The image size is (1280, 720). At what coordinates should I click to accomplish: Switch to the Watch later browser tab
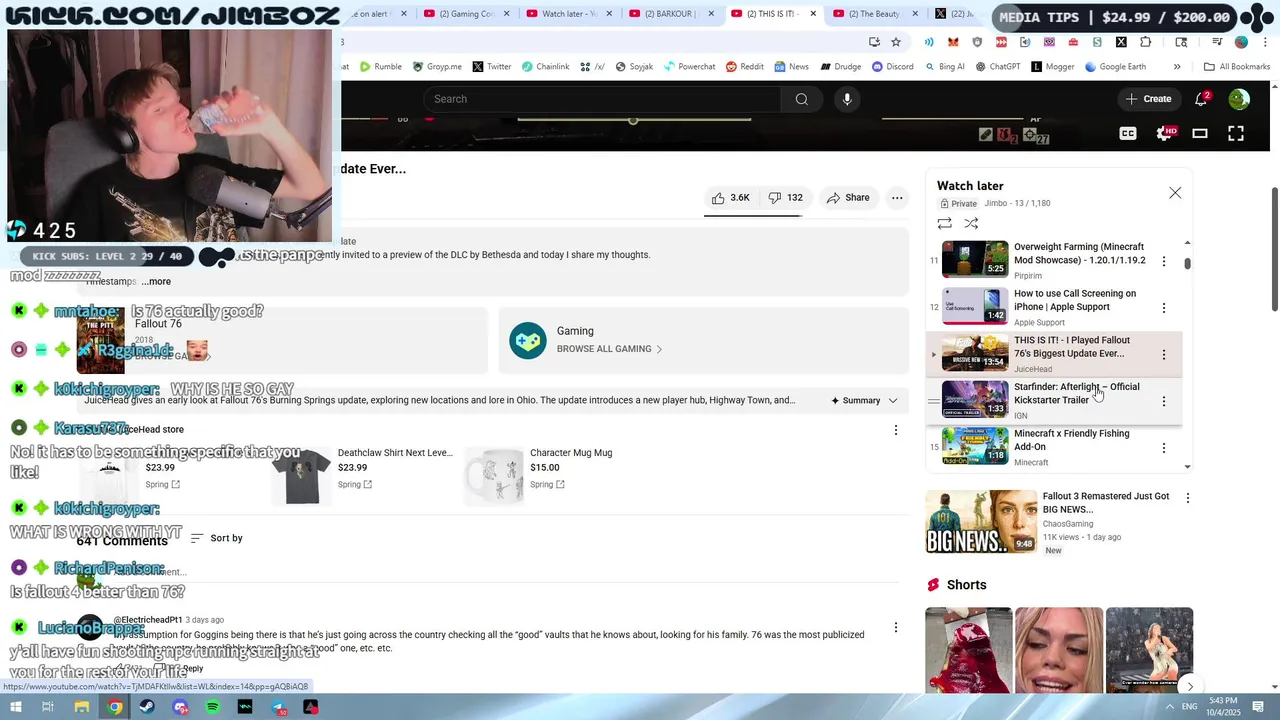click(570, 14)
